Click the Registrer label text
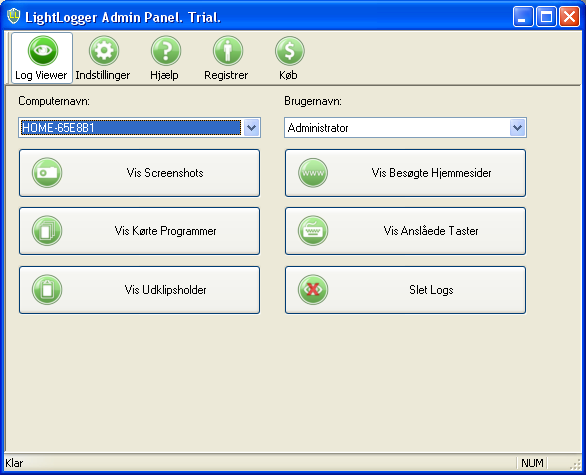The image size is (586, 475). click(x=226, y=75)
